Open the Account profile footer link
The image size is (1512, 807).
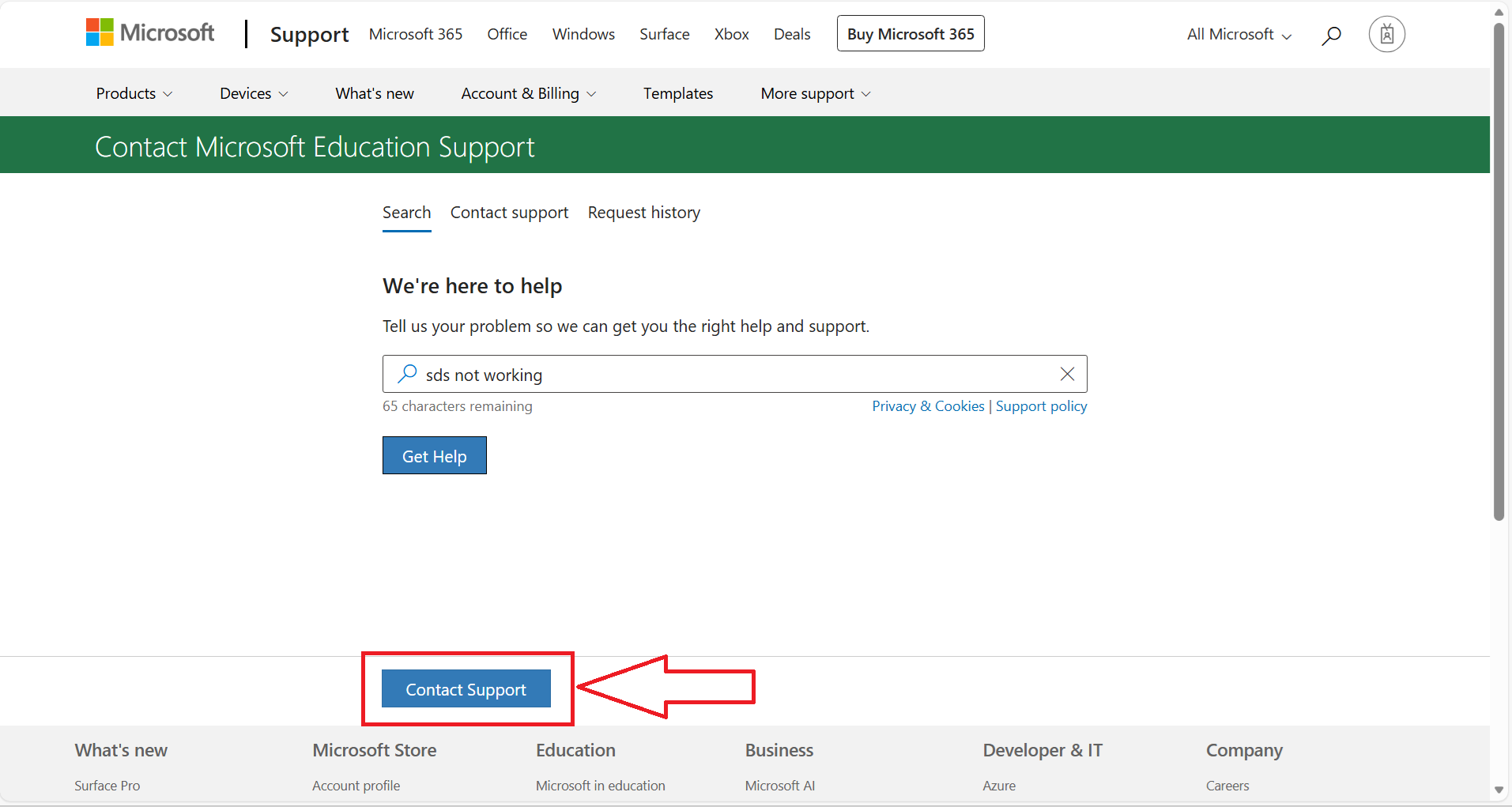click(x=356, y=786)
